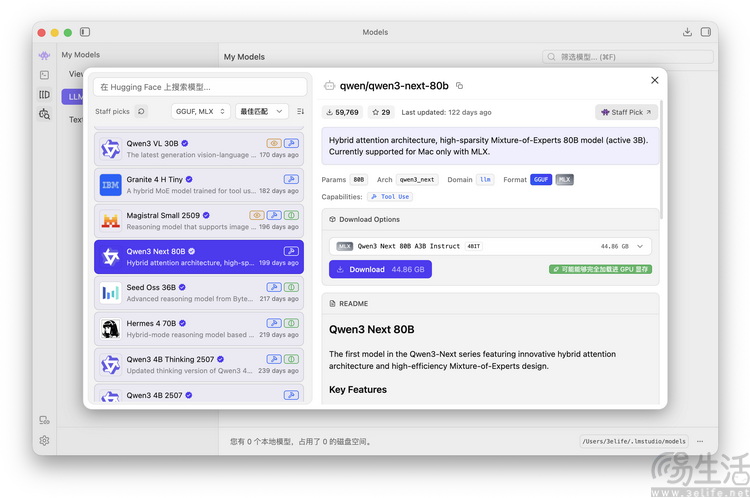Expand the Qwen3 Next 80B A3B Instruct download option
The height and width of the screenshot is (498, 750).
(x=490, y=246)
